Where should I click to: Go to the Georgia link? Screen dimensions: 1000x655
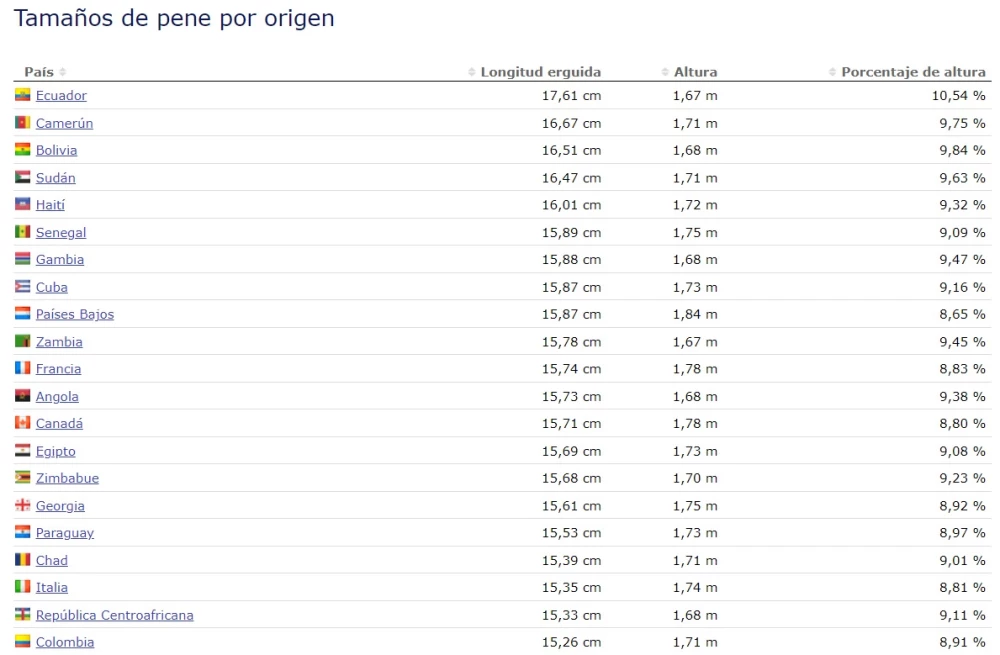pyautogui.click(x=60, y=506)
